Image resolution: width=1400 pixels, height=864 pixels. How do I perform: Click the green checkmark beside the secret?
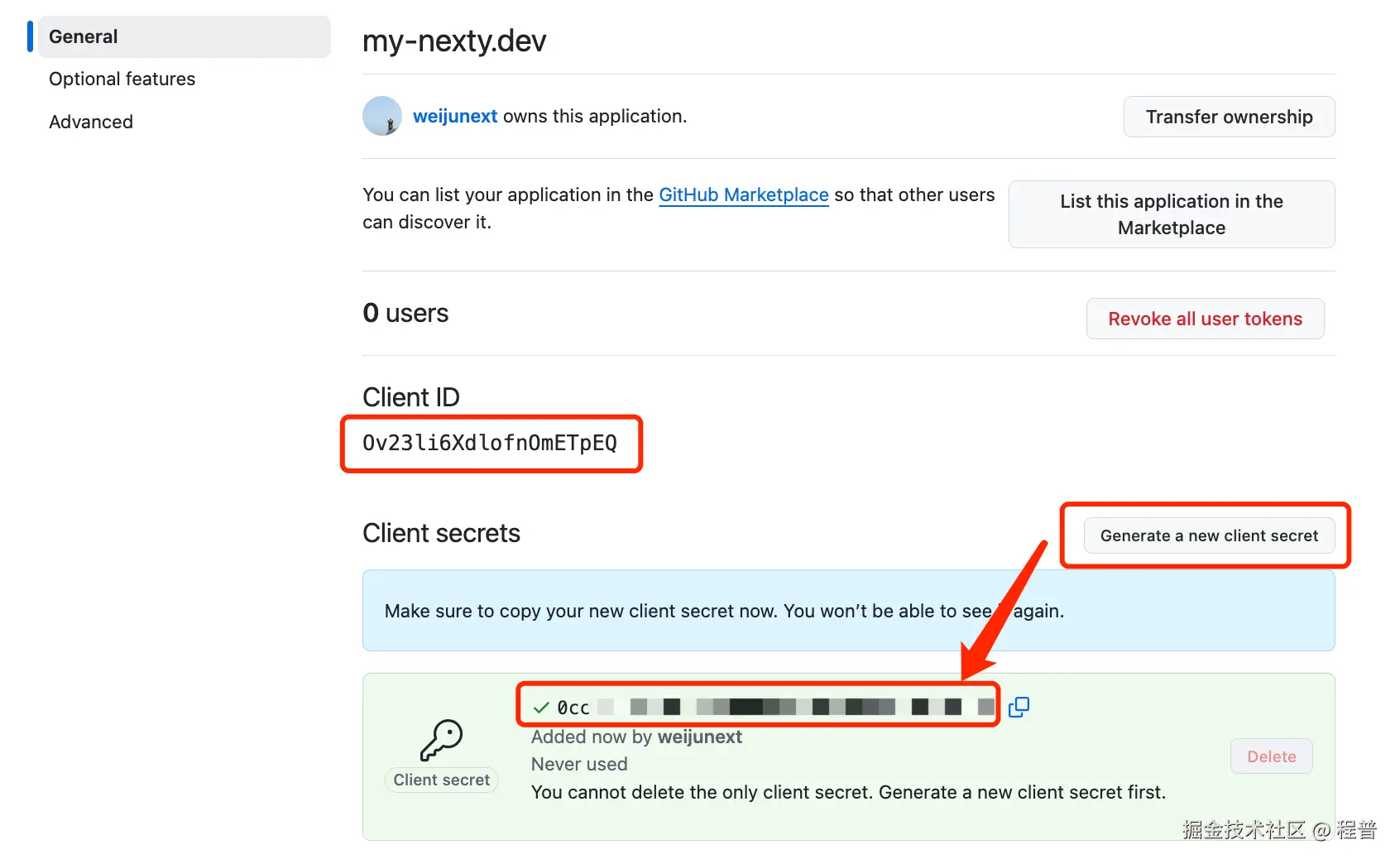[540, 706]
